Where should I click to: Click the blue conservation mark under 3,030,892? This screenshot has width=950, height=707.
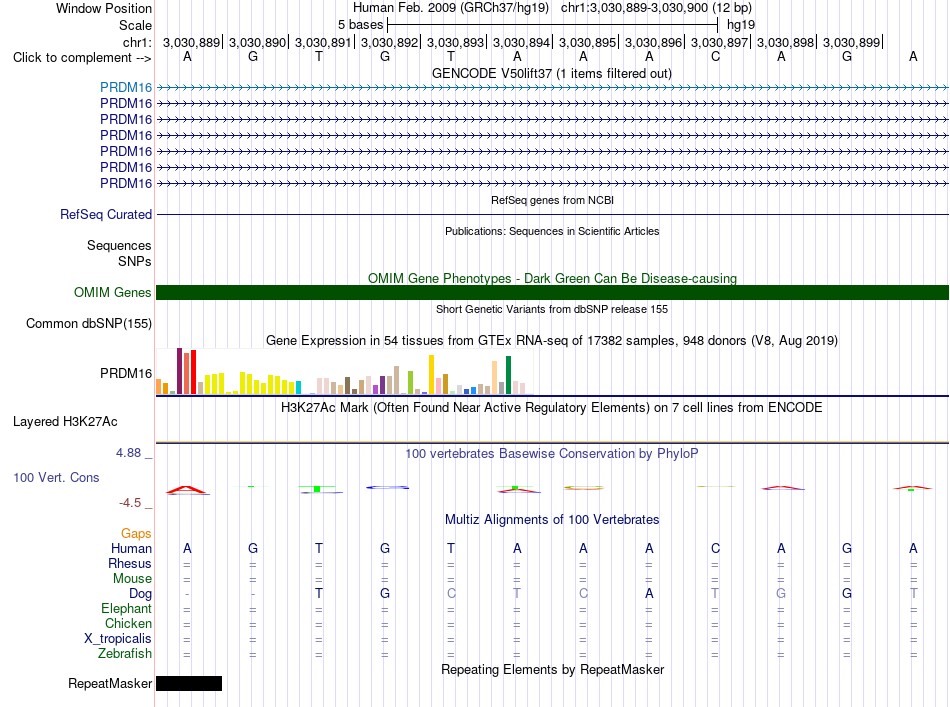(388, 487)
